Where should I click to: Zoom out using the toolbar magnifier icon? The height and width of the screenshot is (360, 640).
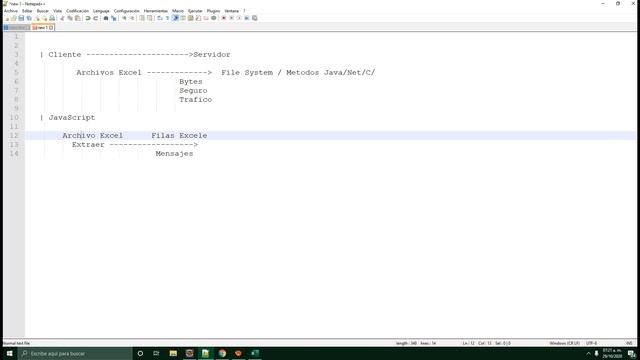click(132, 18)
